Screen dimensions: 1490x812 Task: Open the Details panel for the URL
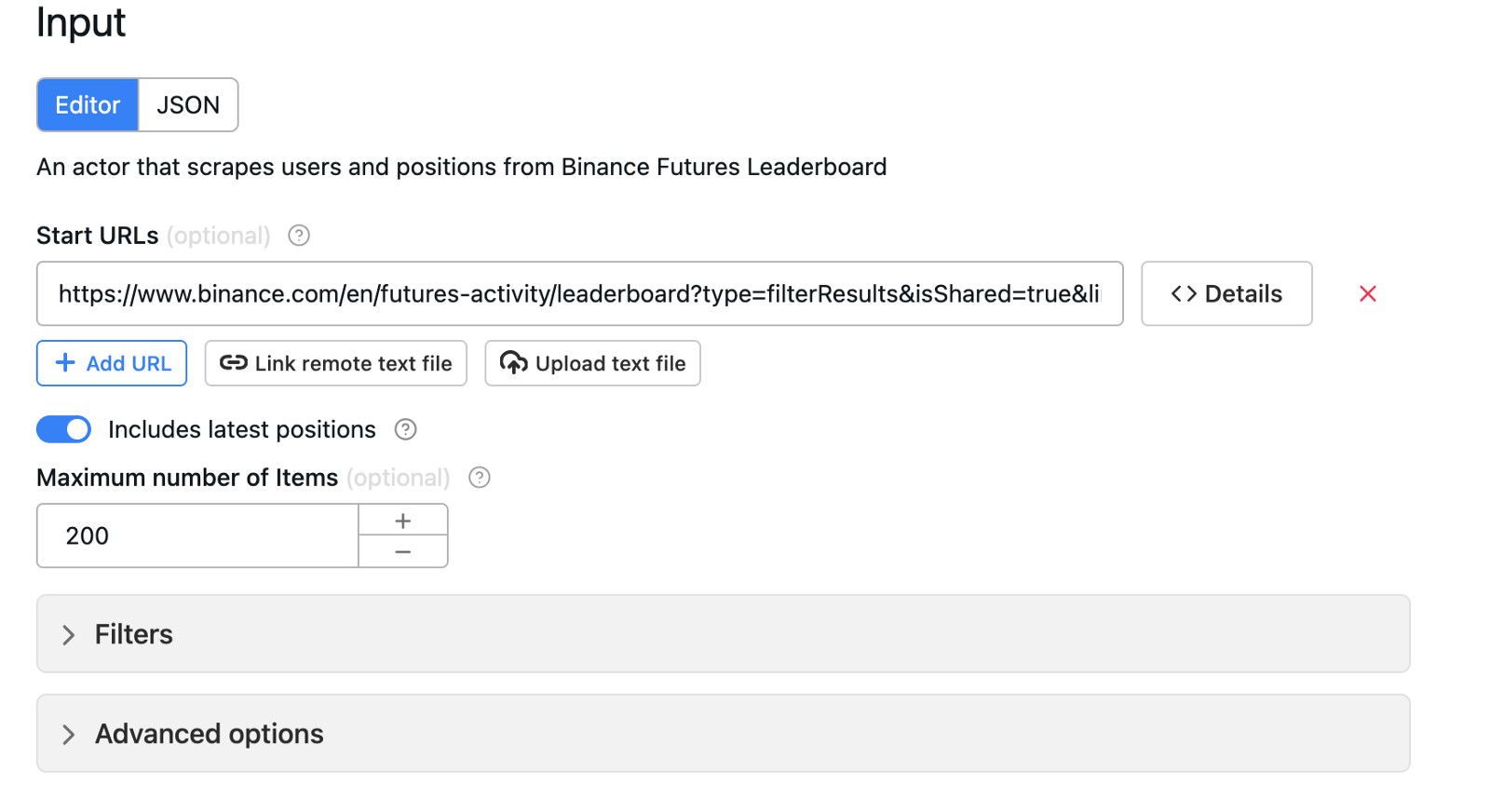(x=1226, y=293)
